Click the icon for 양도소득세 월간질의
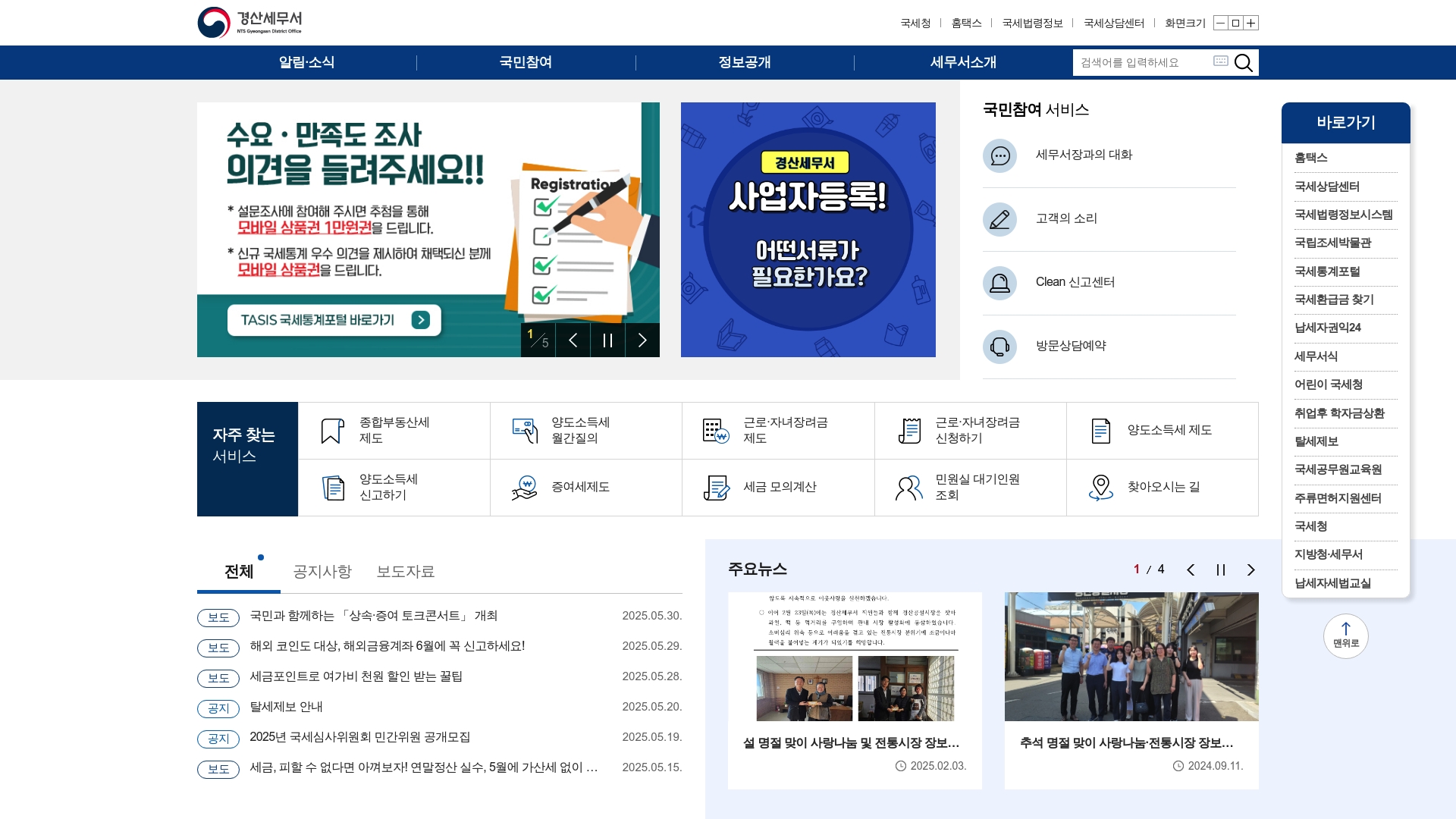1456x819 pixels. [x=525, y=431]
